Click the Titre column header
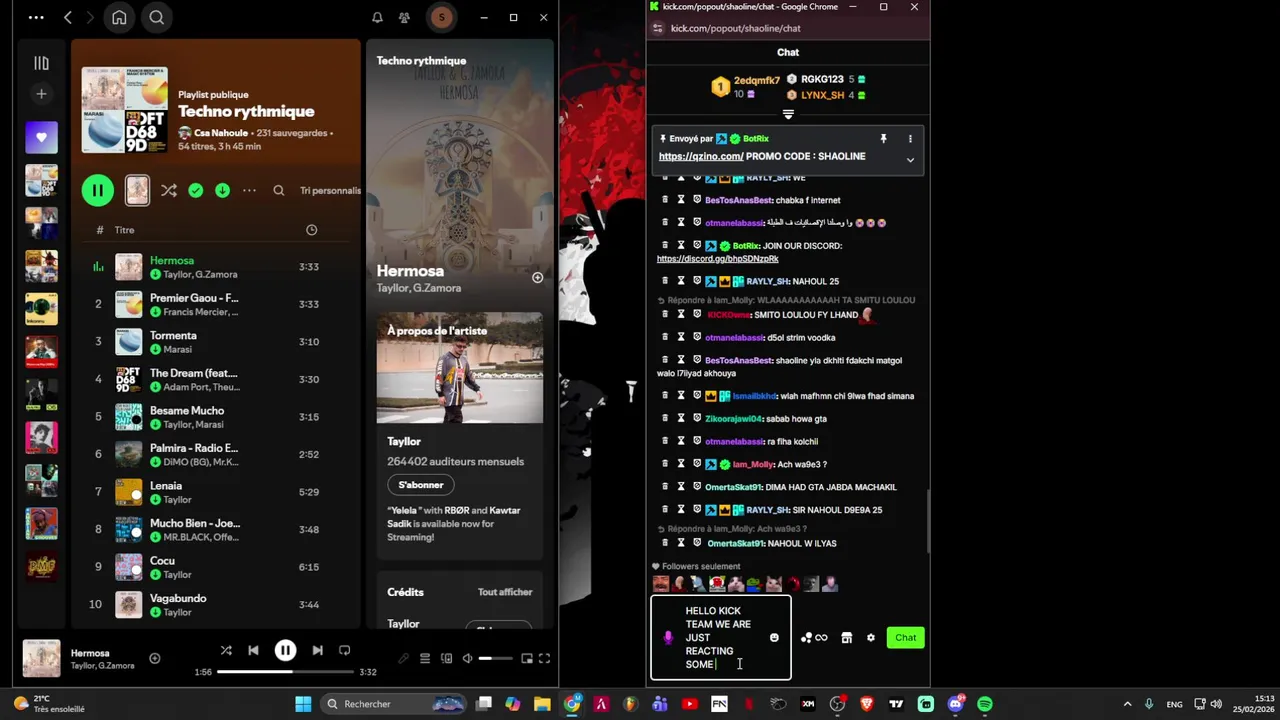Screen dimensions: 1280x720 pos(124,230)
